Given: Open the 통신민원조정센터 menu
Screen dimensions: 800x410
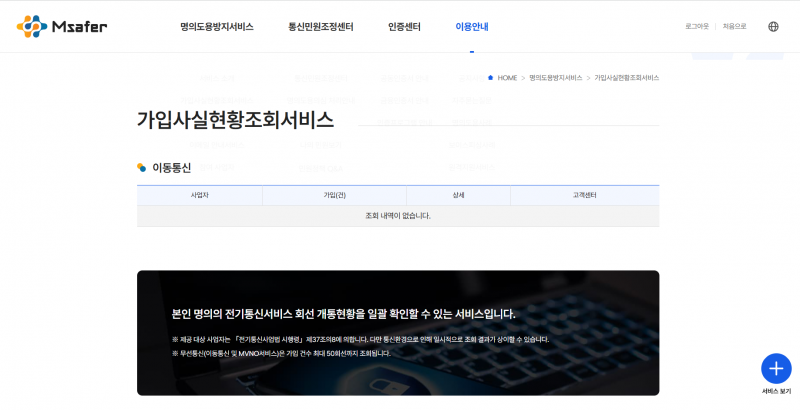Looking at the screenshot, I should [321, 27].
